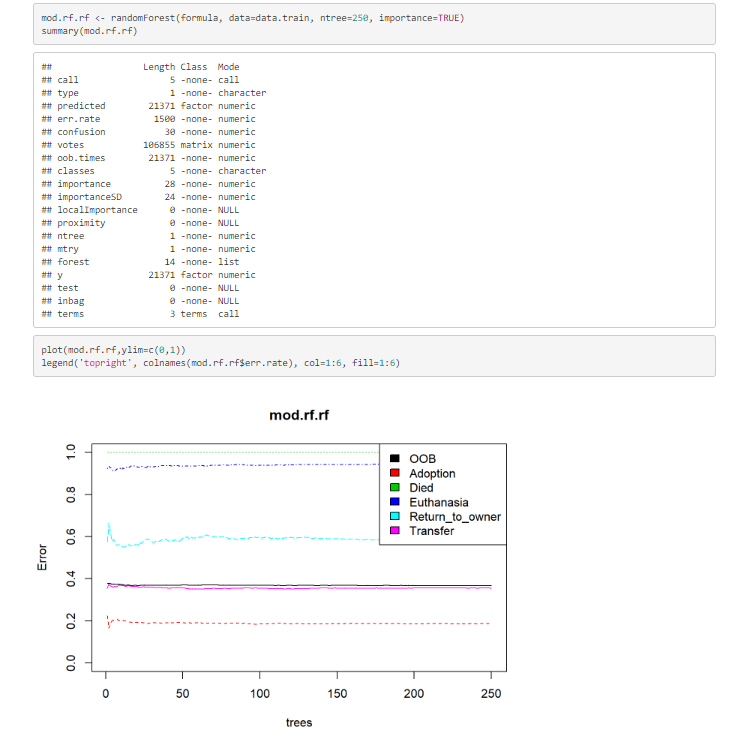Click the y-axis tick label '0.6'
This screenshot has width=735, height=746.
pos(70,536)
